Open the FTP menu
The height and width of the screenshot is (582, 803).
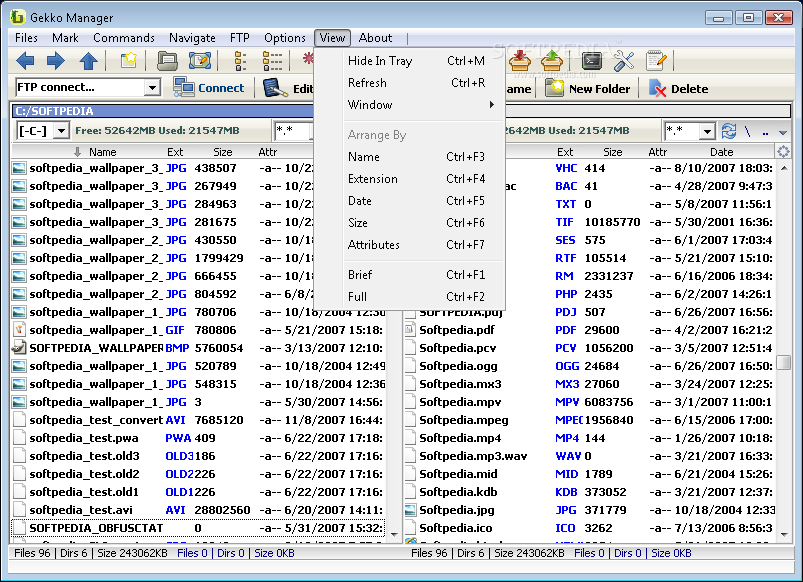(x=240, y=38)
